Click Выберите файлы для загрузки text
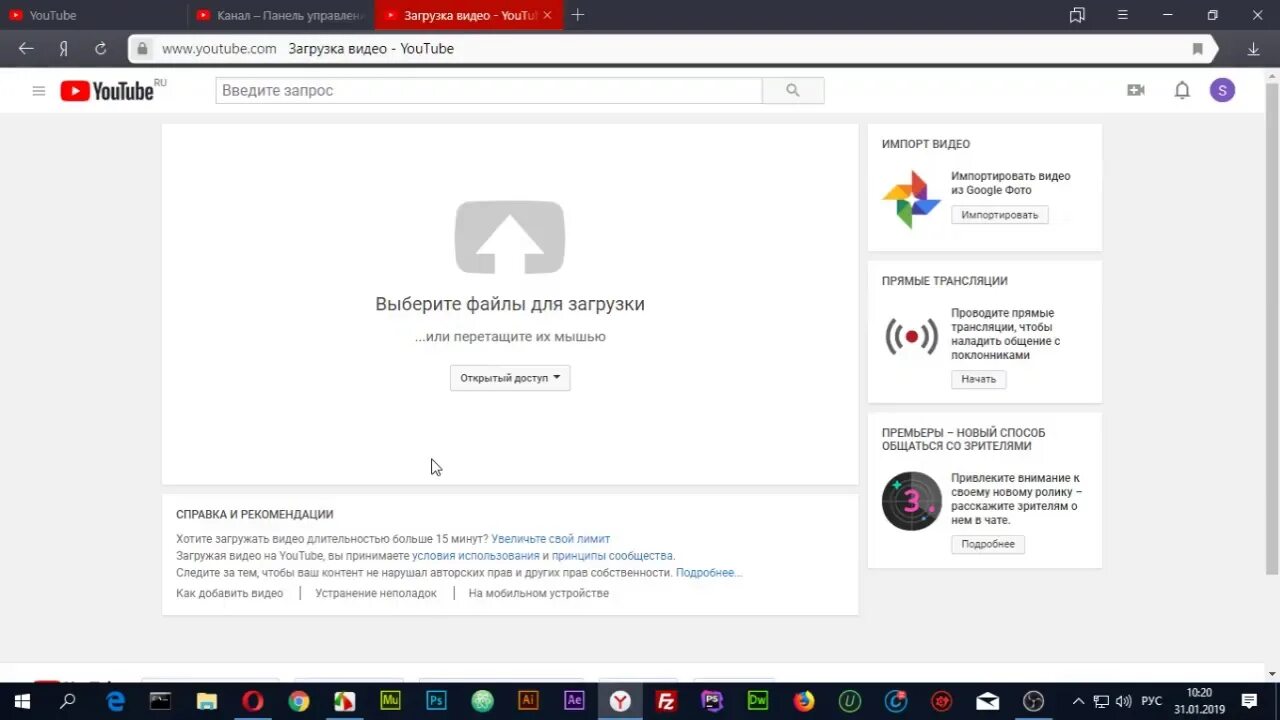 (510, 304)
